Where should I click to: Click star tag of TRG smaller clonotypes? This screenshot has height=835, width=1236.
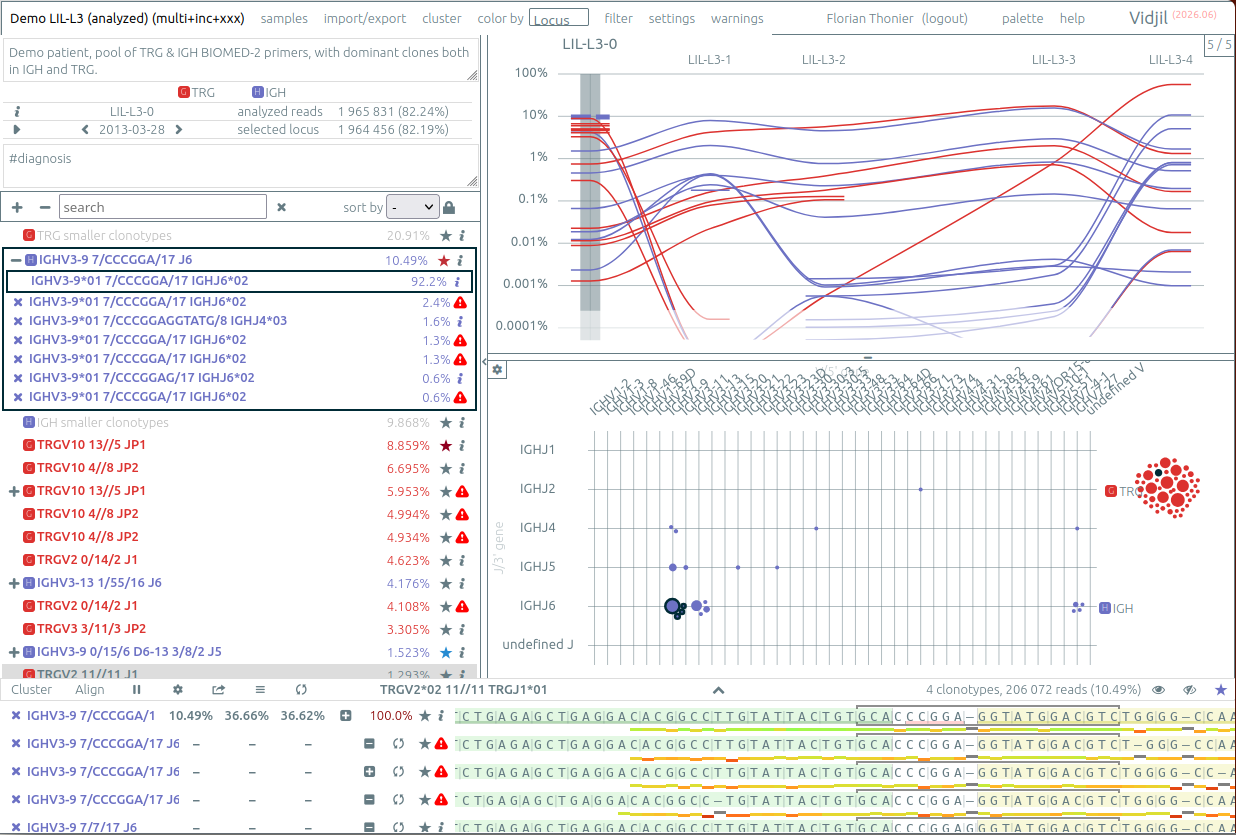coord(445,236)
